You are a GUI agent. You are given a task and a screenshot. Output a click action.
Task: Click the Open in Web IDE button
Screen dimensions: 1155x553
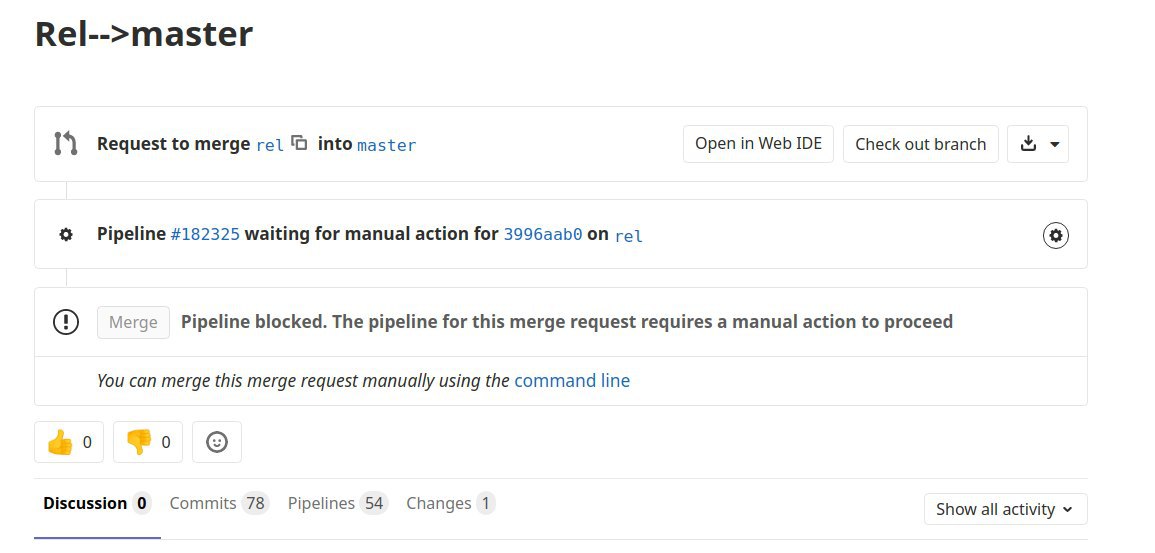point(758,144)
